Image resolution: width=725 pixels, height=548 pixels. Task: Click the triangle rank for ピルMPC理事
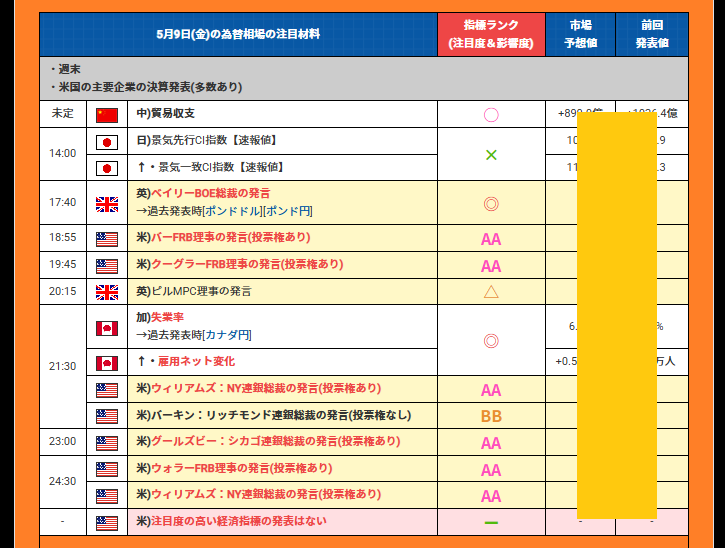coord(491,292)
